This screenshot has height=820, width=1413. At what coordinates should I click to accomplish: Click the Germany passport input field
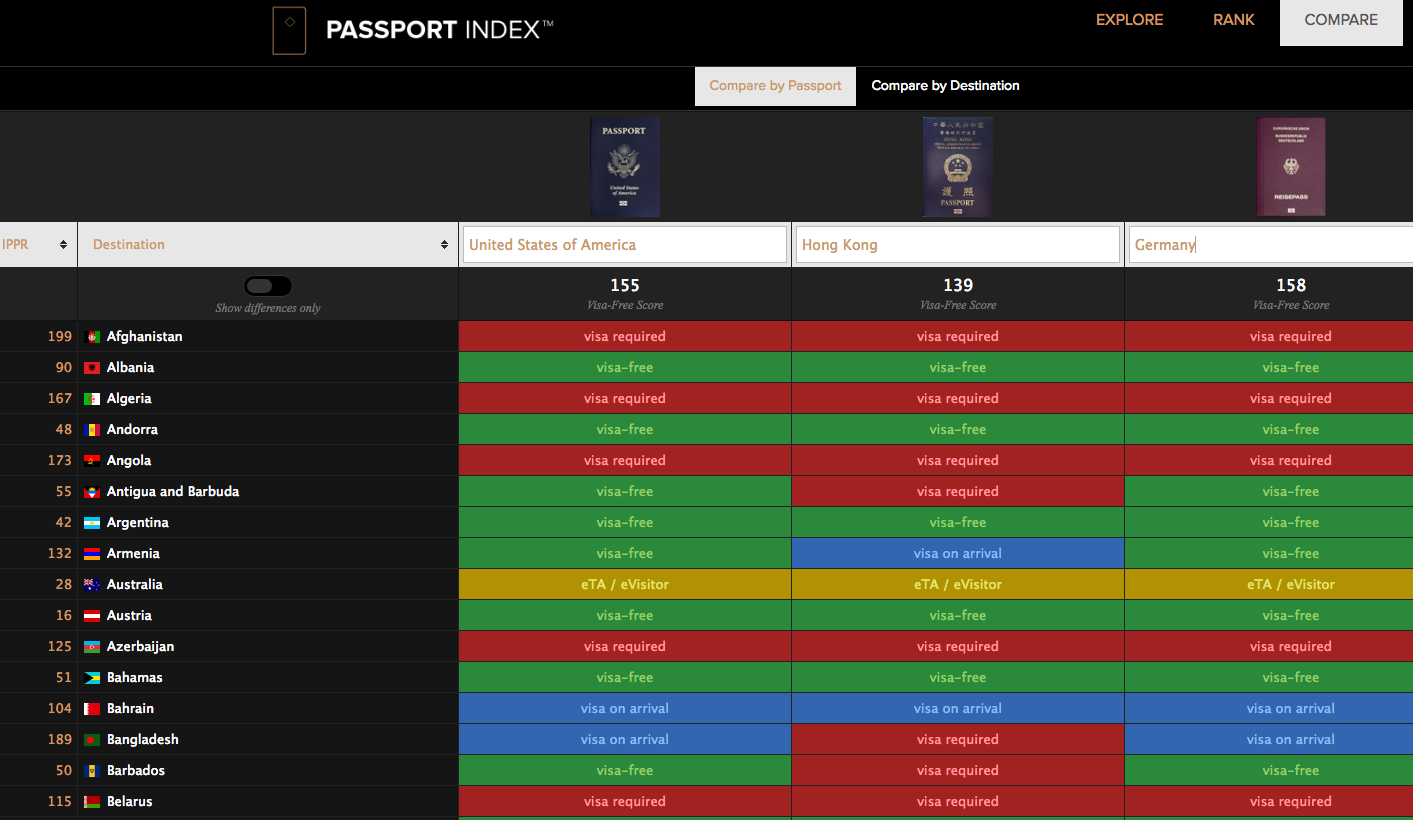pos(1271,245)
